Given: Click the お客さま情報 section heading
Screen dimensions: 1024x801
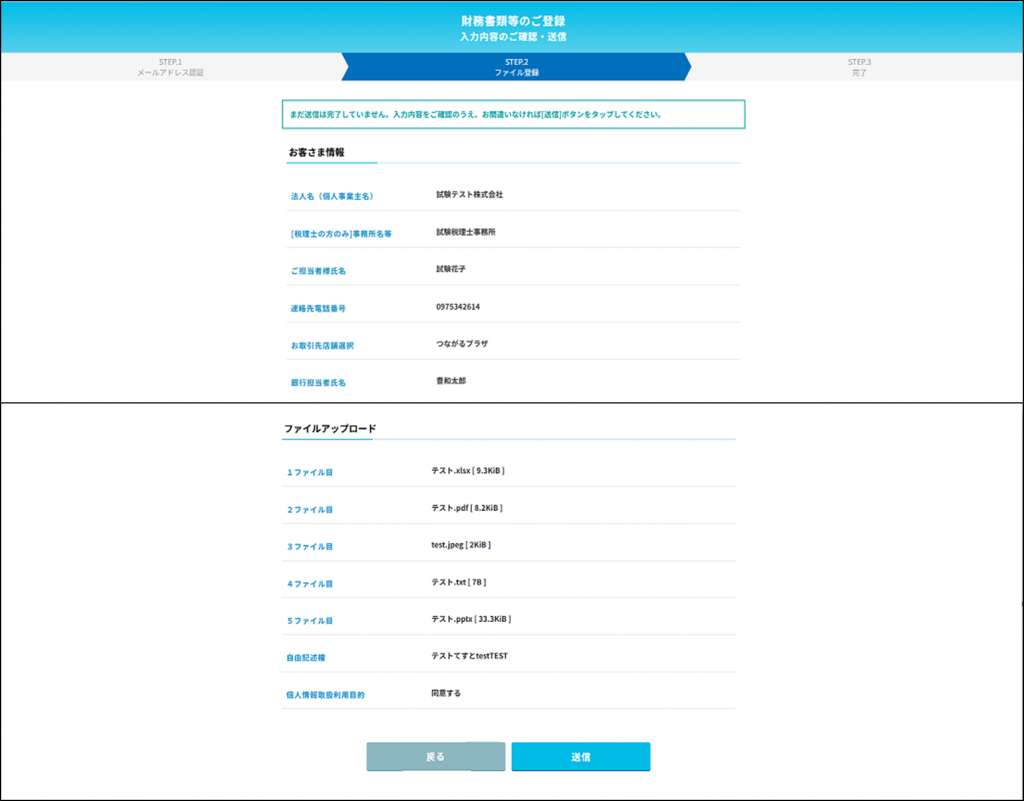Looking at the screenshot, I should [x=316, y=152].
